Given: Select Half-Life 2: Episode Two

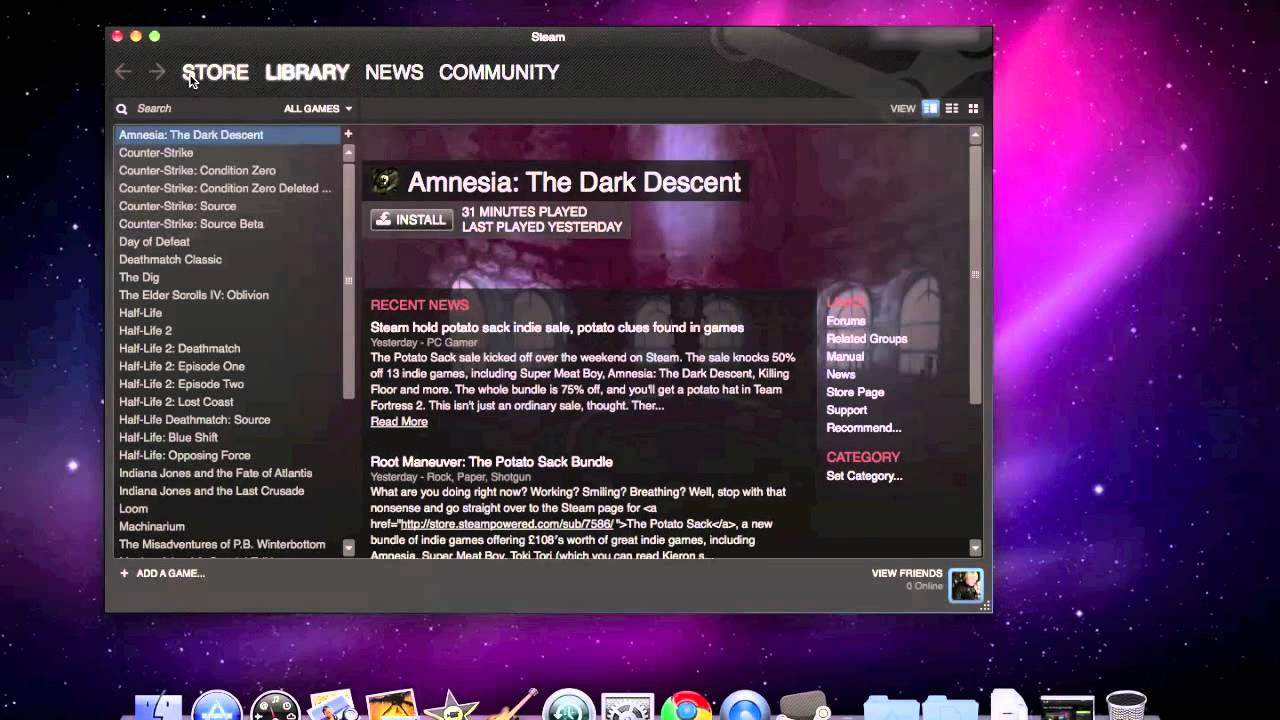Looking at the screenshot, I should (x=228, y=384).
